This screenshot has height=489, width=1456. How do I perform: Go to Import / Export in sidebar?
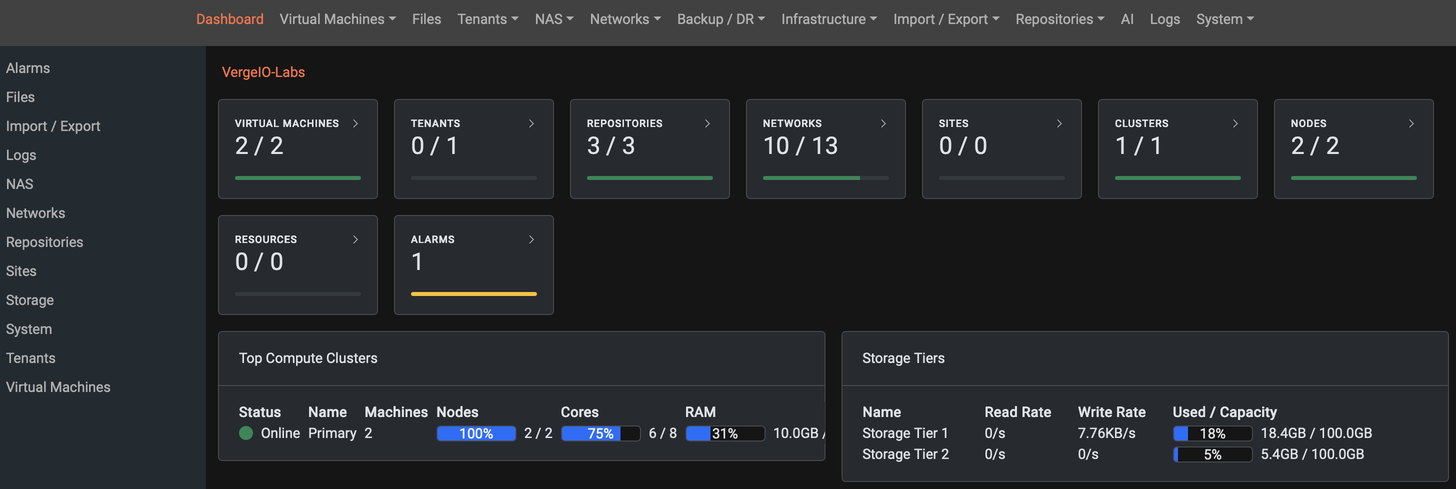click(x=53, y=126)
